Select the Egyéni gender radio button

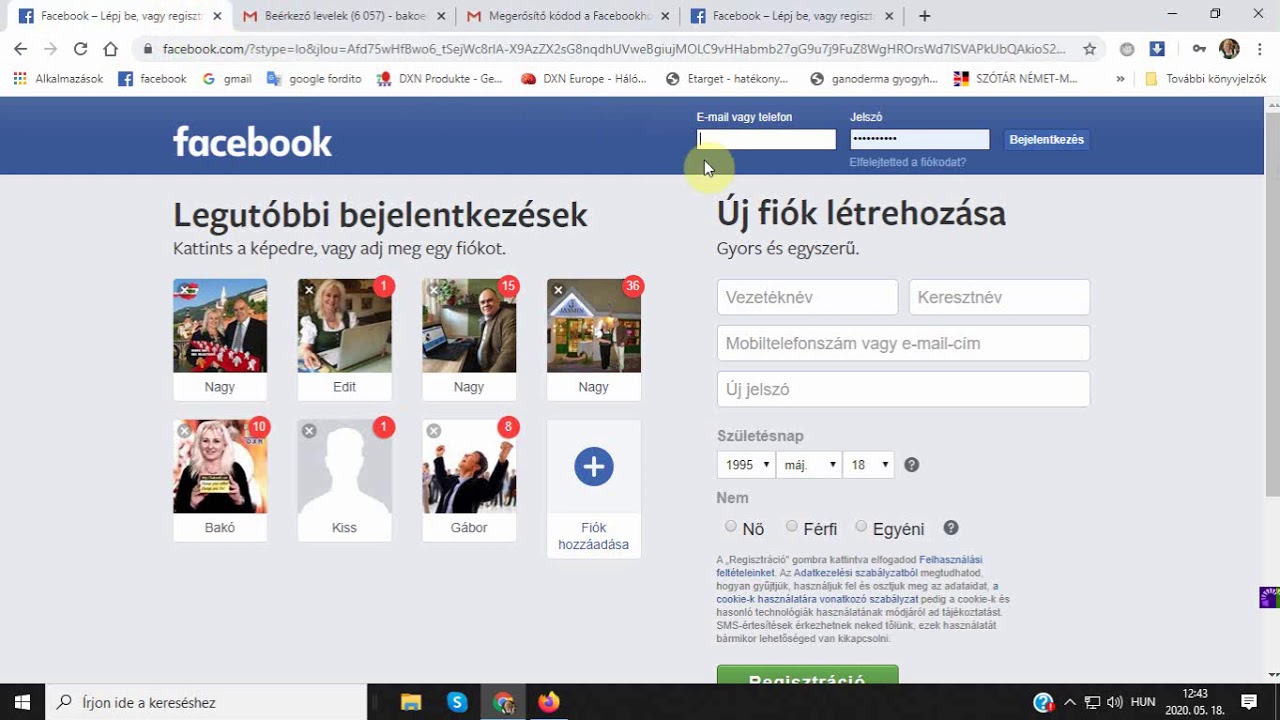(x=861, y=526)
